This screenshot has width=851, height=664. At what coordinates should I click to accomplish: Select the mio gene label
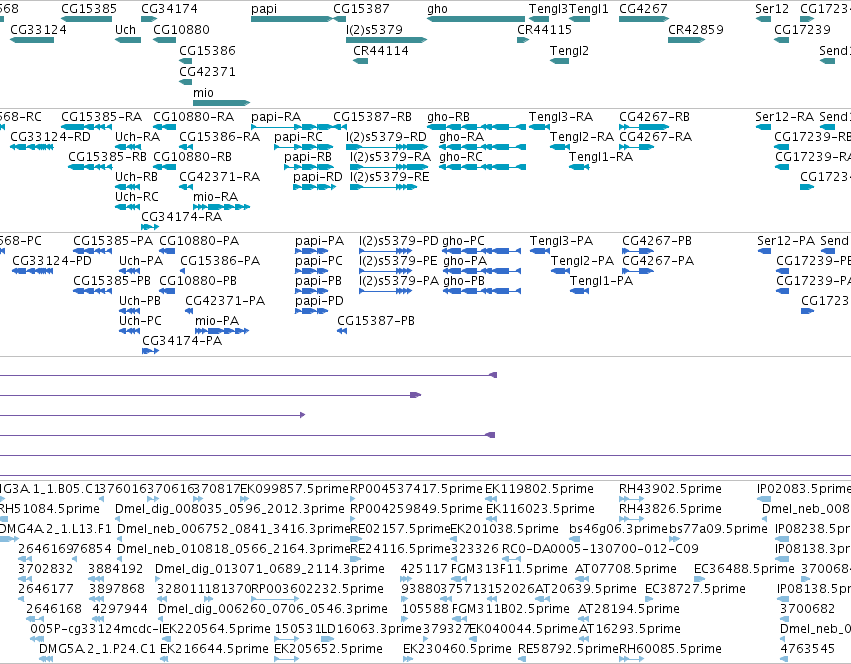pos(204,93)
